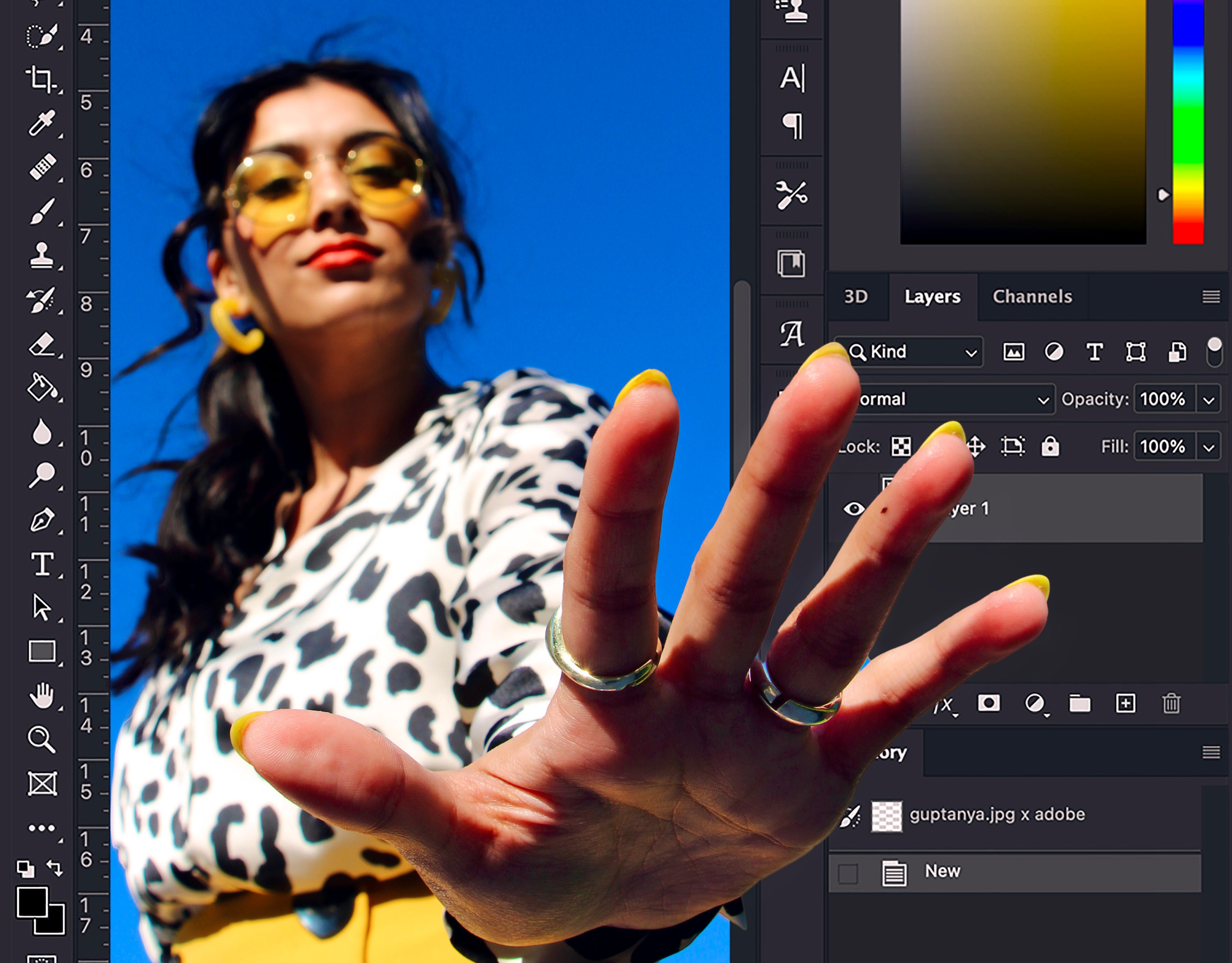The width and height of the screenshot is (1232, 963).
Task: Create new fill or adjustment layer
Action: [x=1035, y=704]
